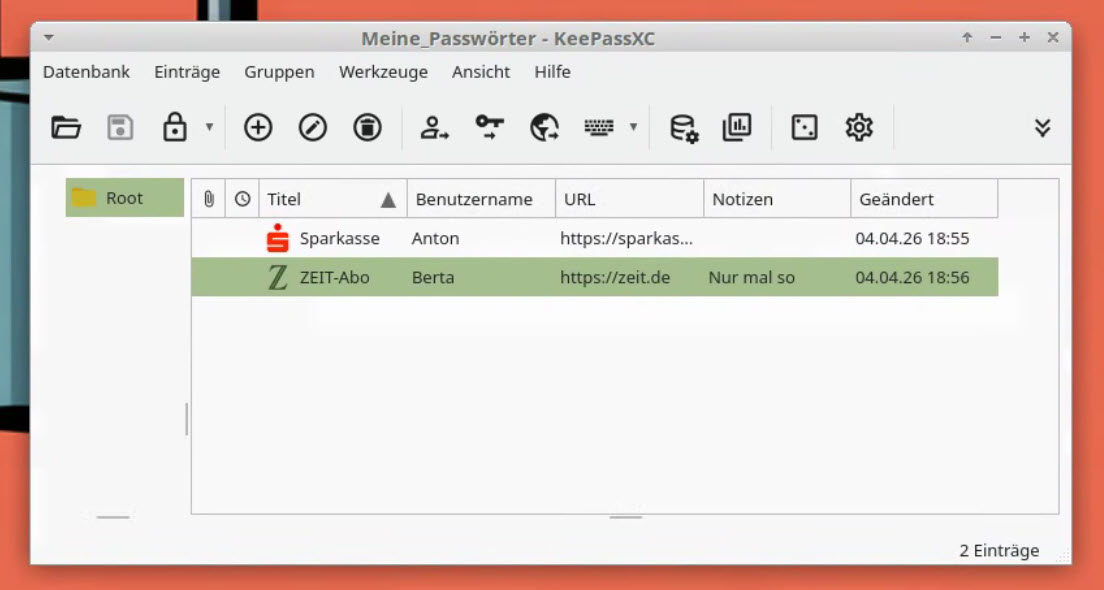1104x590 pixels.
Task: Expand the Auto-Type keyboard dropdown arrow
Action: coord(633,128)
